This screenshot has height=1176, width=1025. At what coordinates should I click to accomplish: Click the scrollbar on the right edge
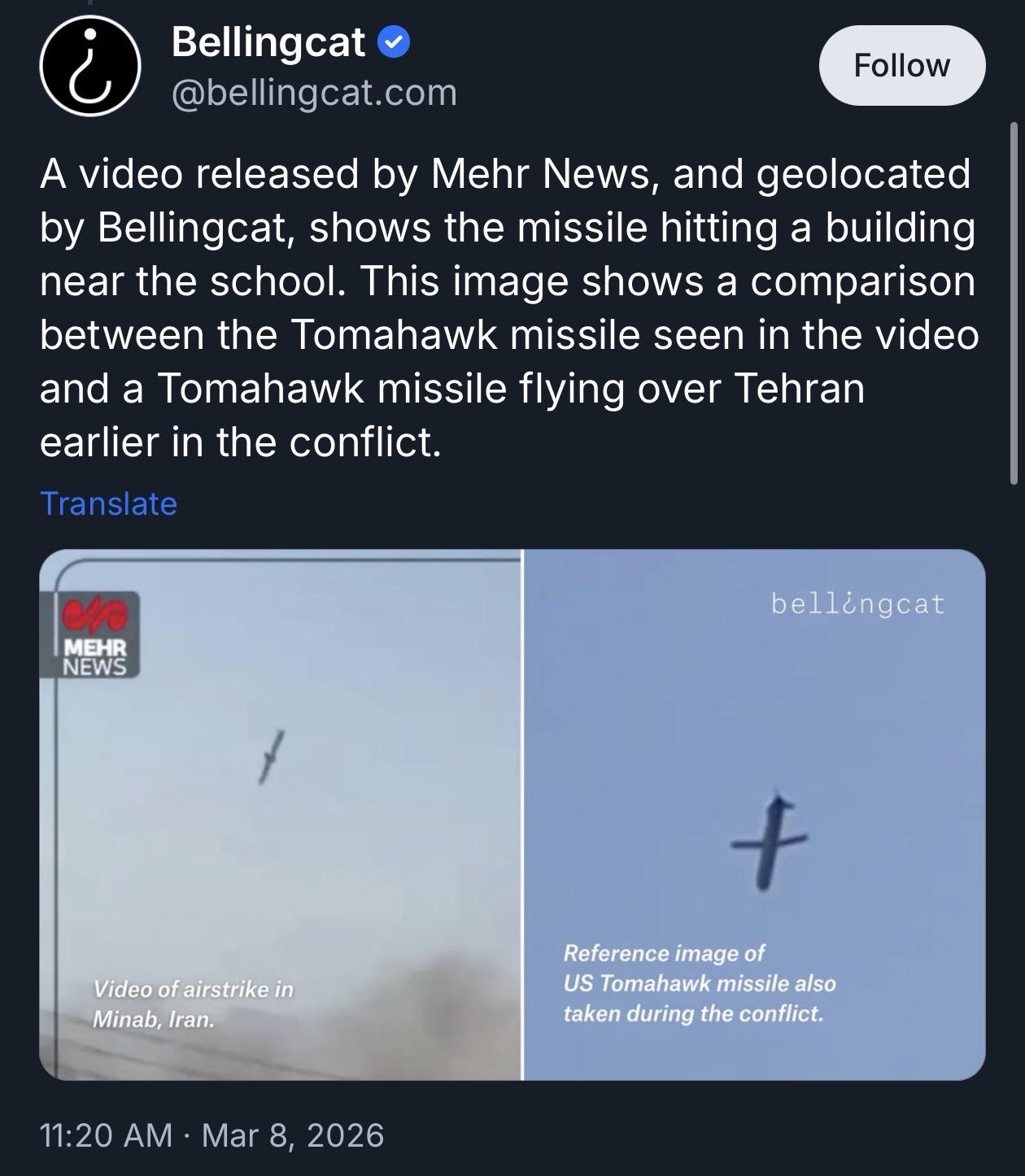[1014, 303]
